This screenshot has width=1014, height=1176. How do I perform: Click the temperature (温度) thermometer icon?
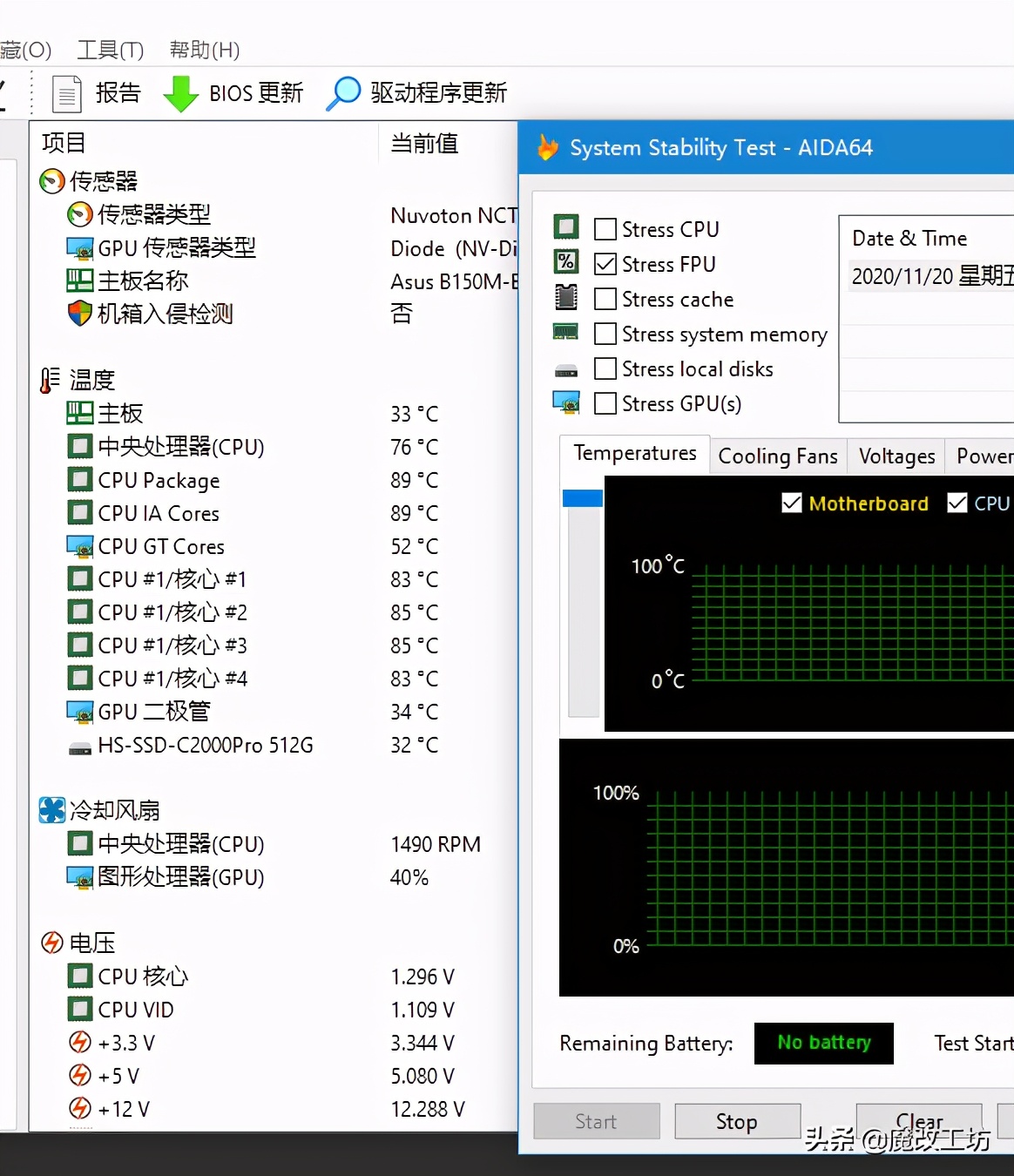(51, 380)
